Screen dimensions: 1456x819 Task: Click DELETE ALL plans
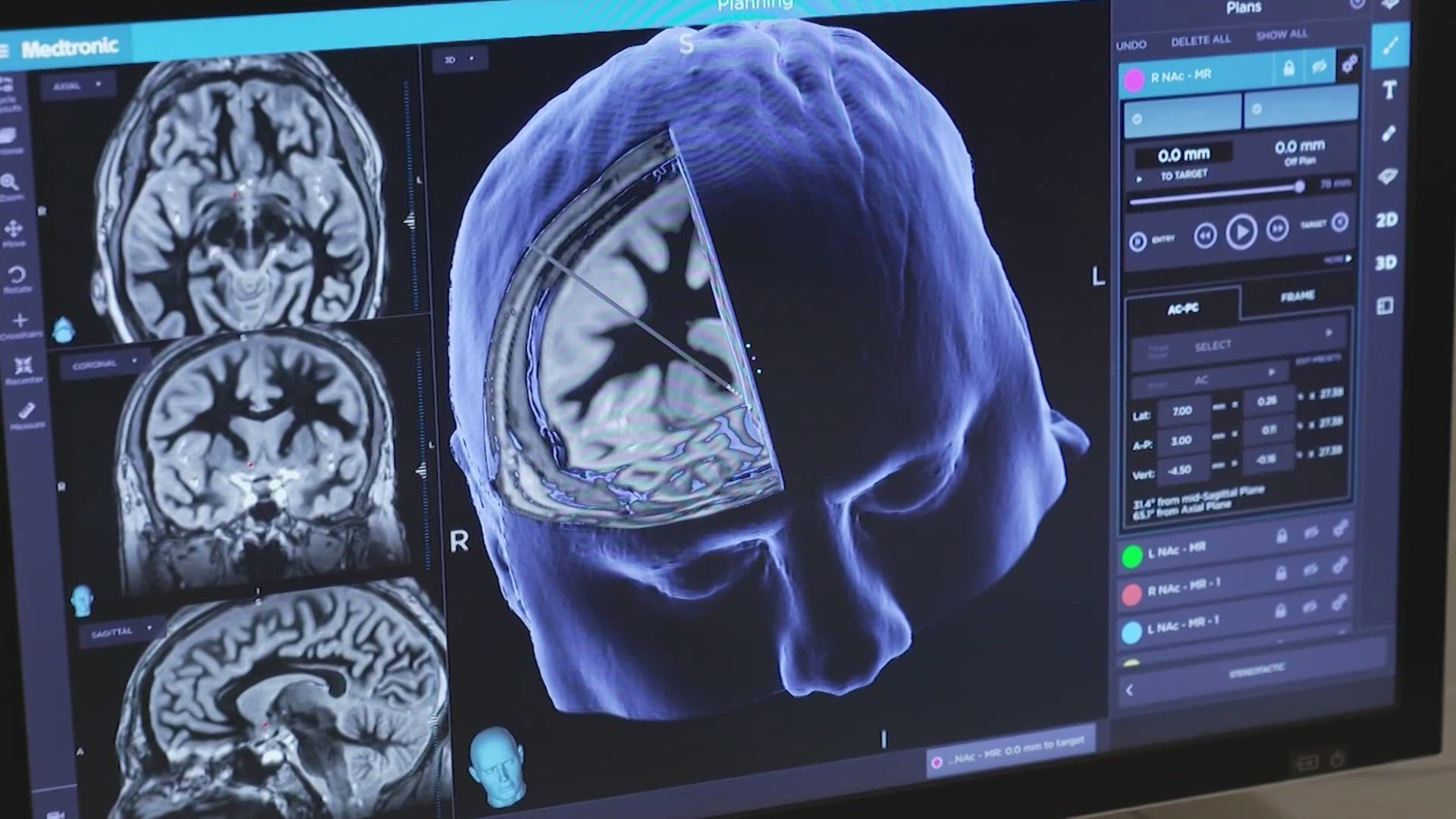click(1200, 40)
